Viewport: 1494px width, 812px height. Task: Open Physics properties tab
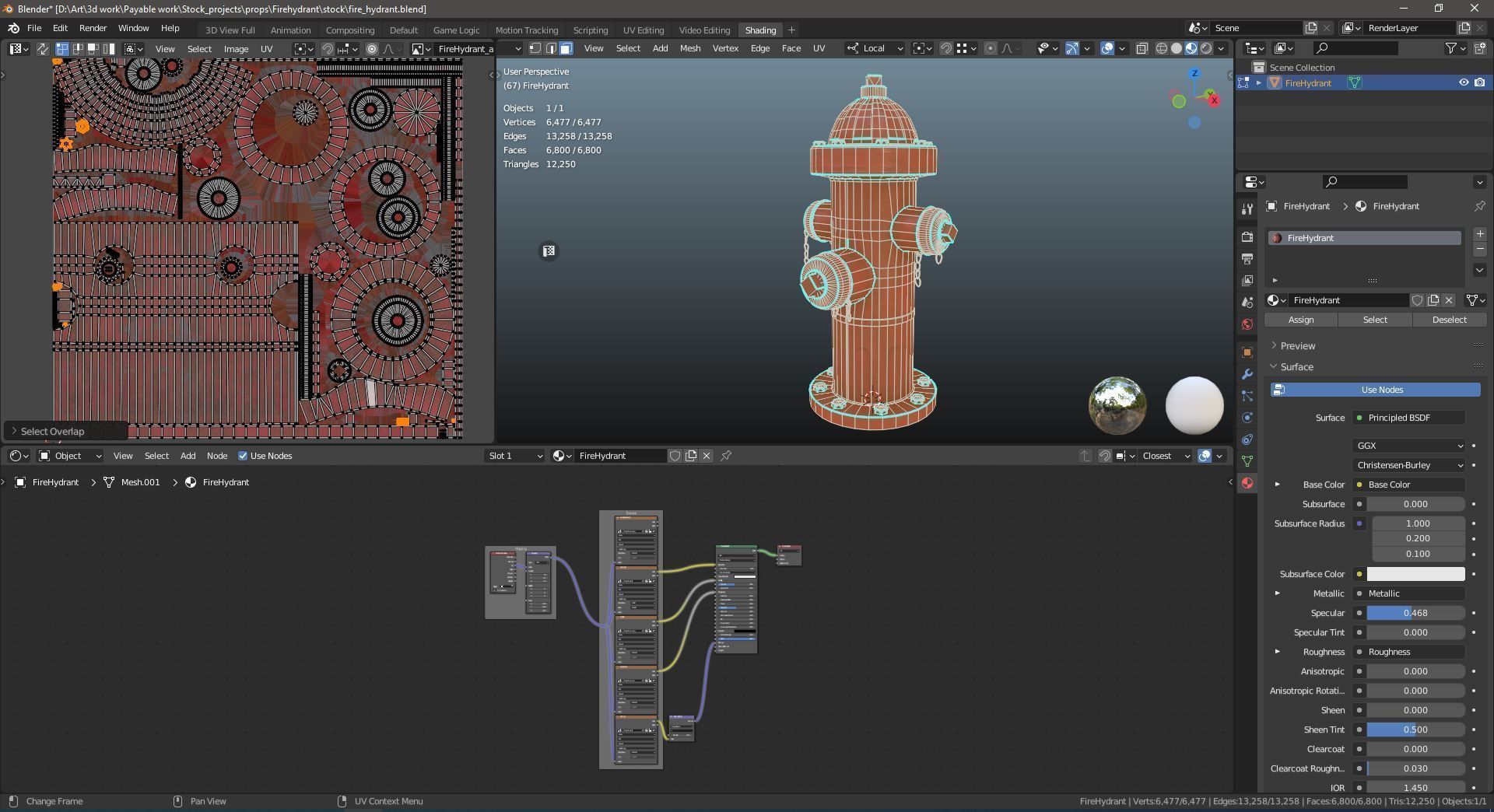pyautogui.click(x=1247, y=418)
